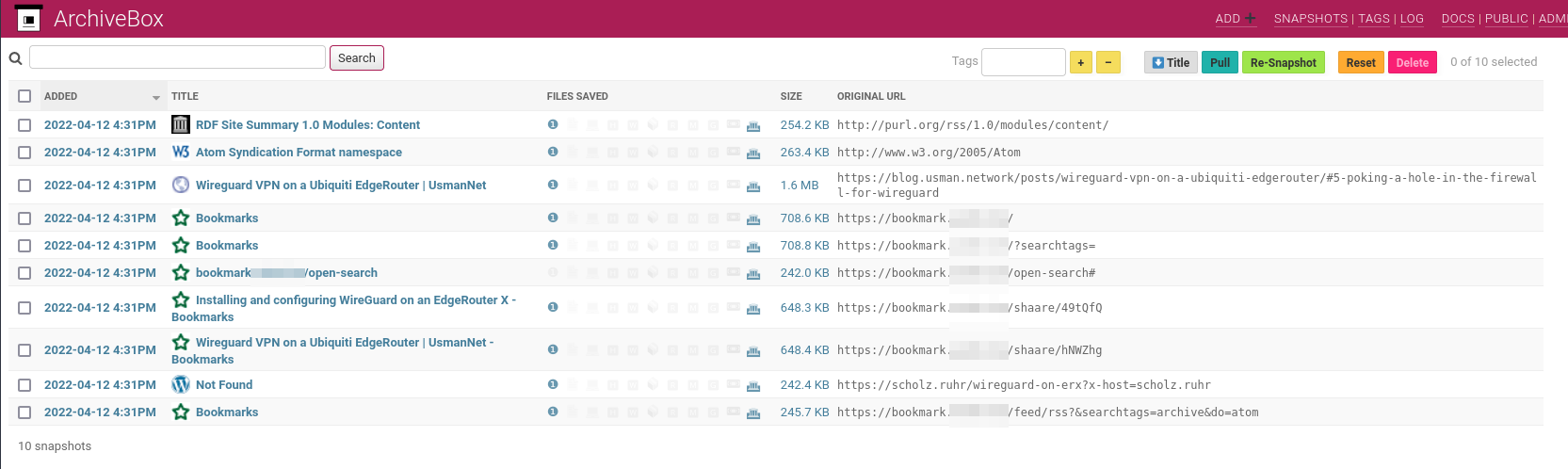The width and height of the screenshot is (1568, 469).
Task: Click the W3 favicon of Atom Syndication row
Action: click(181, 152)
